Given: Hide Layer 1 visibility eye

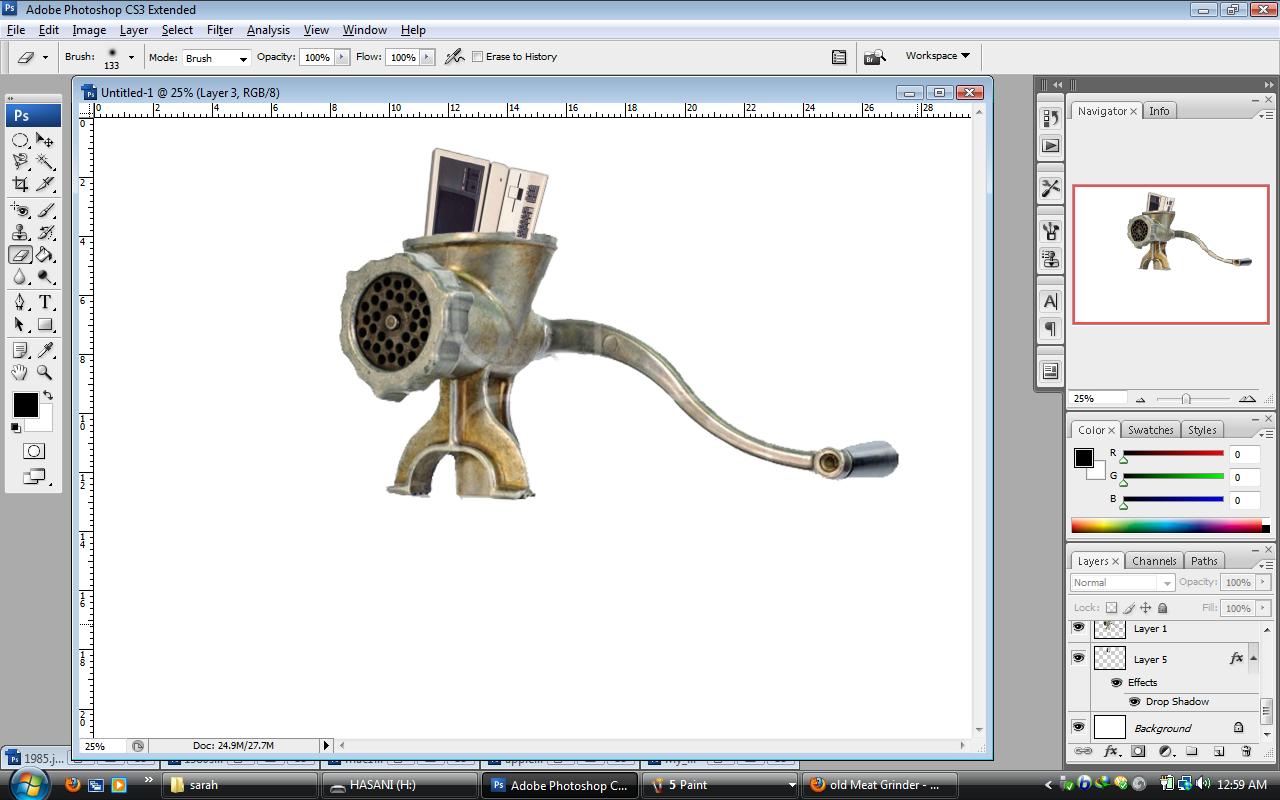Looking at the screenshot, I should pos(1078,628).
